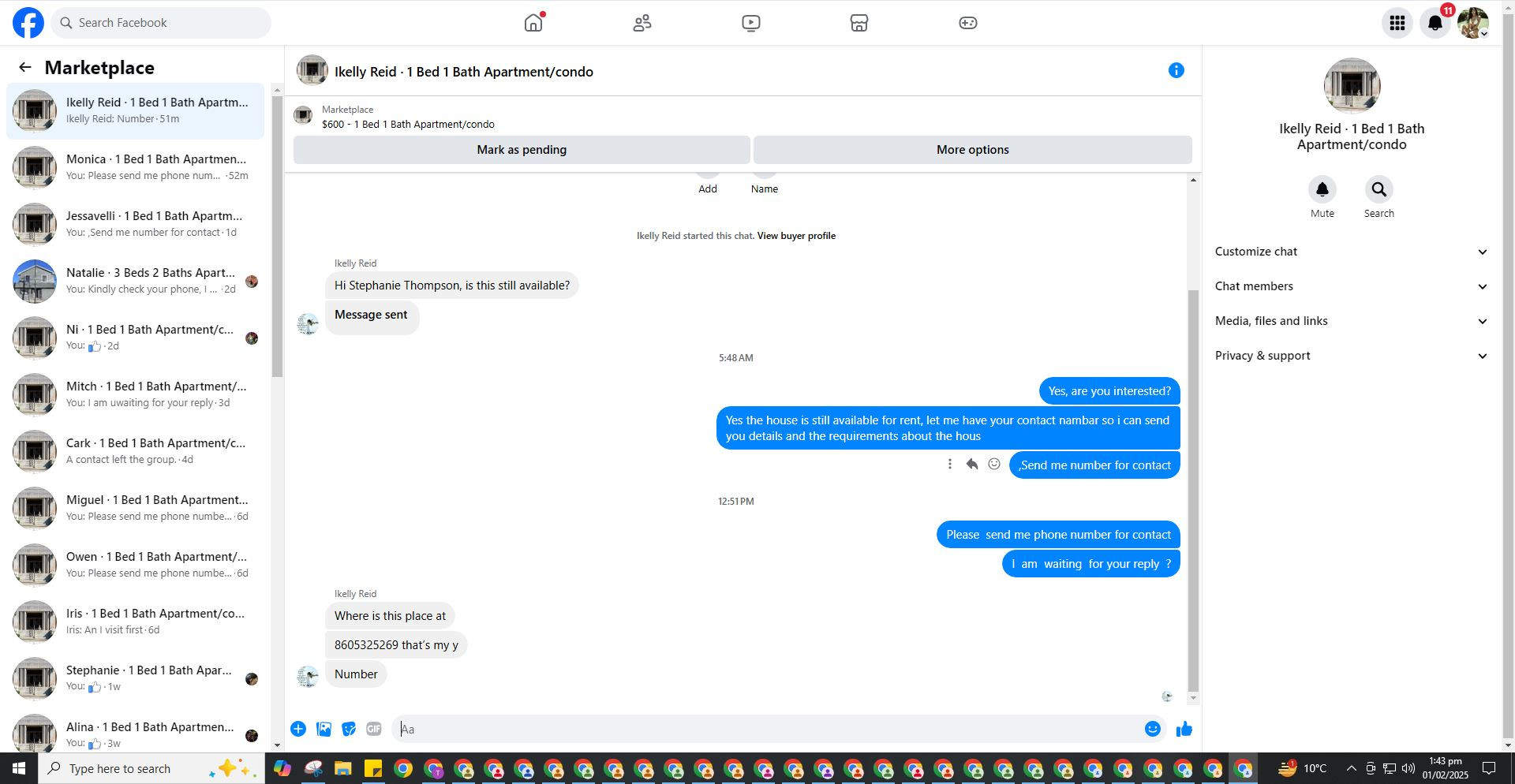
Task: Search in conversation using magnifier icon
Action: click(1379, 189)
